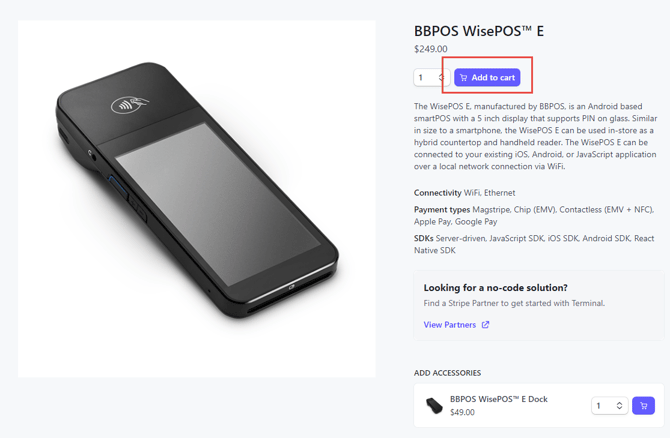Click the WisePOS E Dock accessory thumbnail
Screen dimensions: 670x438
coord(434,405)
